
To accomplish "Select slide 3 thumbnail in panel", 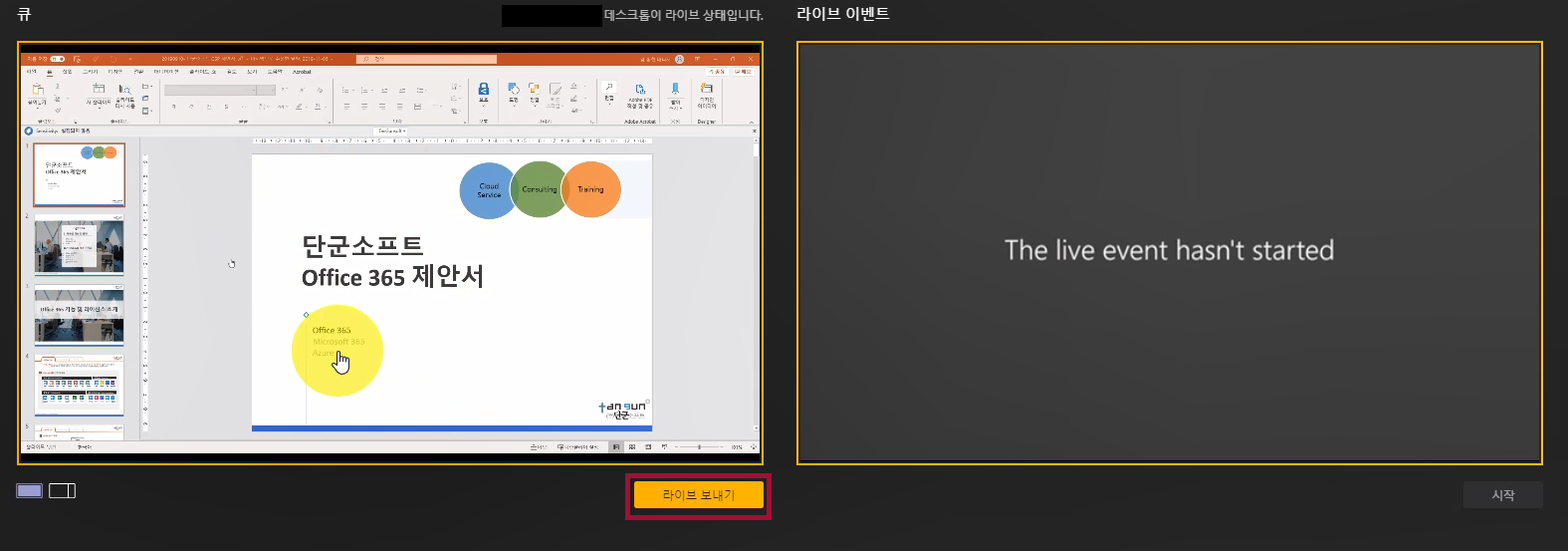I will (x=79, y=316).
